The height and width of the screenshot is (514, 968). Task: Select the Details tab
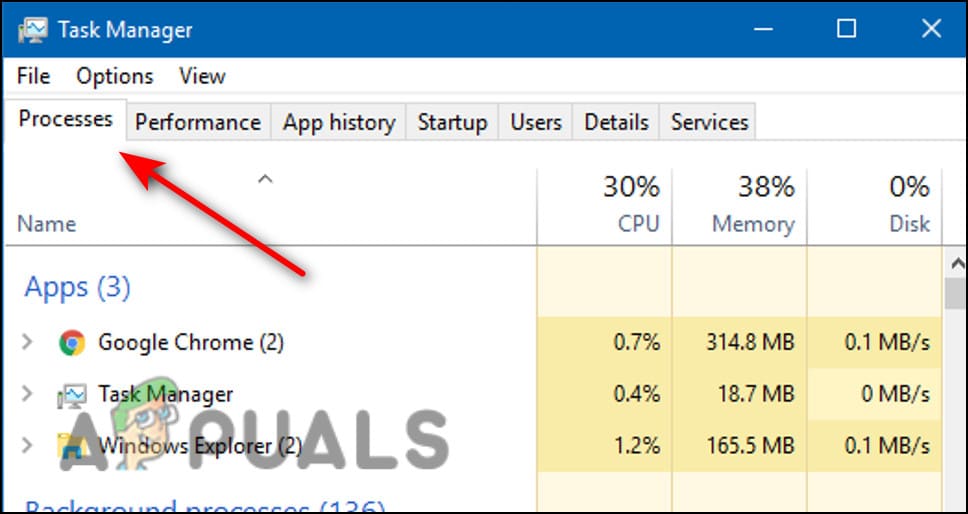point(616,122)
